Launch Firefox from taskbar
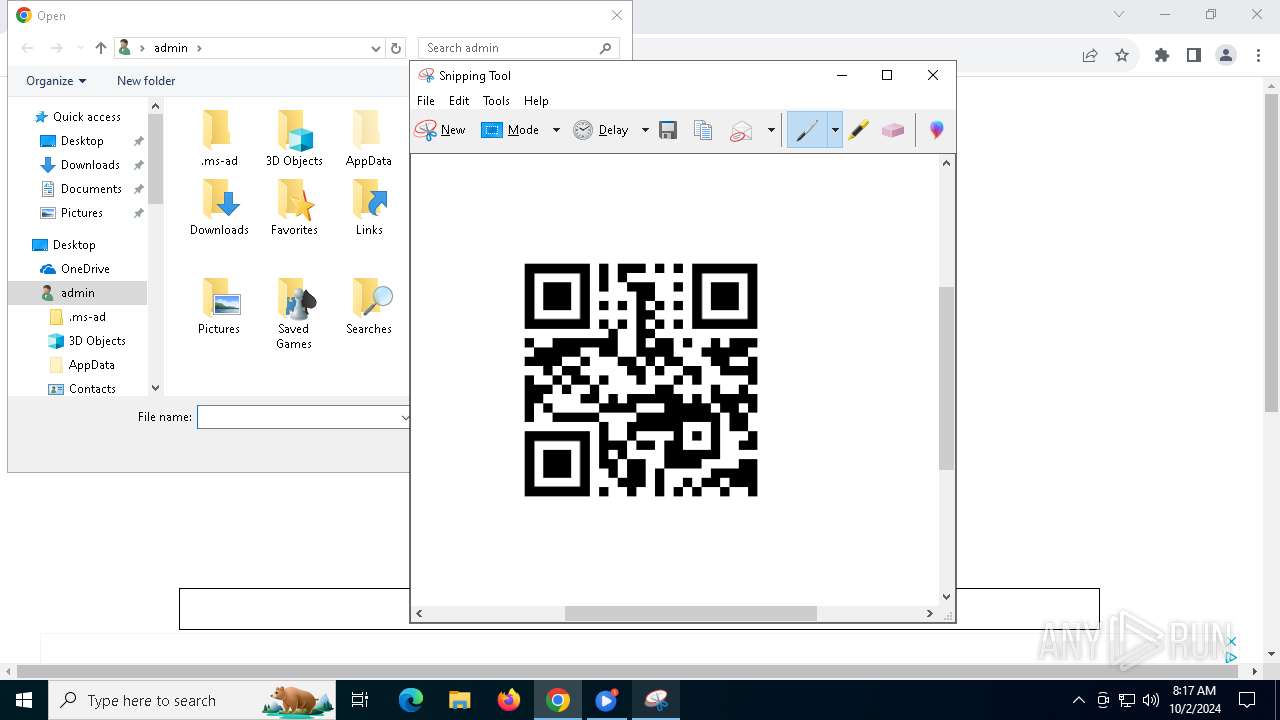This screenshot has height=720, width=1280. [x=509, y=700]
